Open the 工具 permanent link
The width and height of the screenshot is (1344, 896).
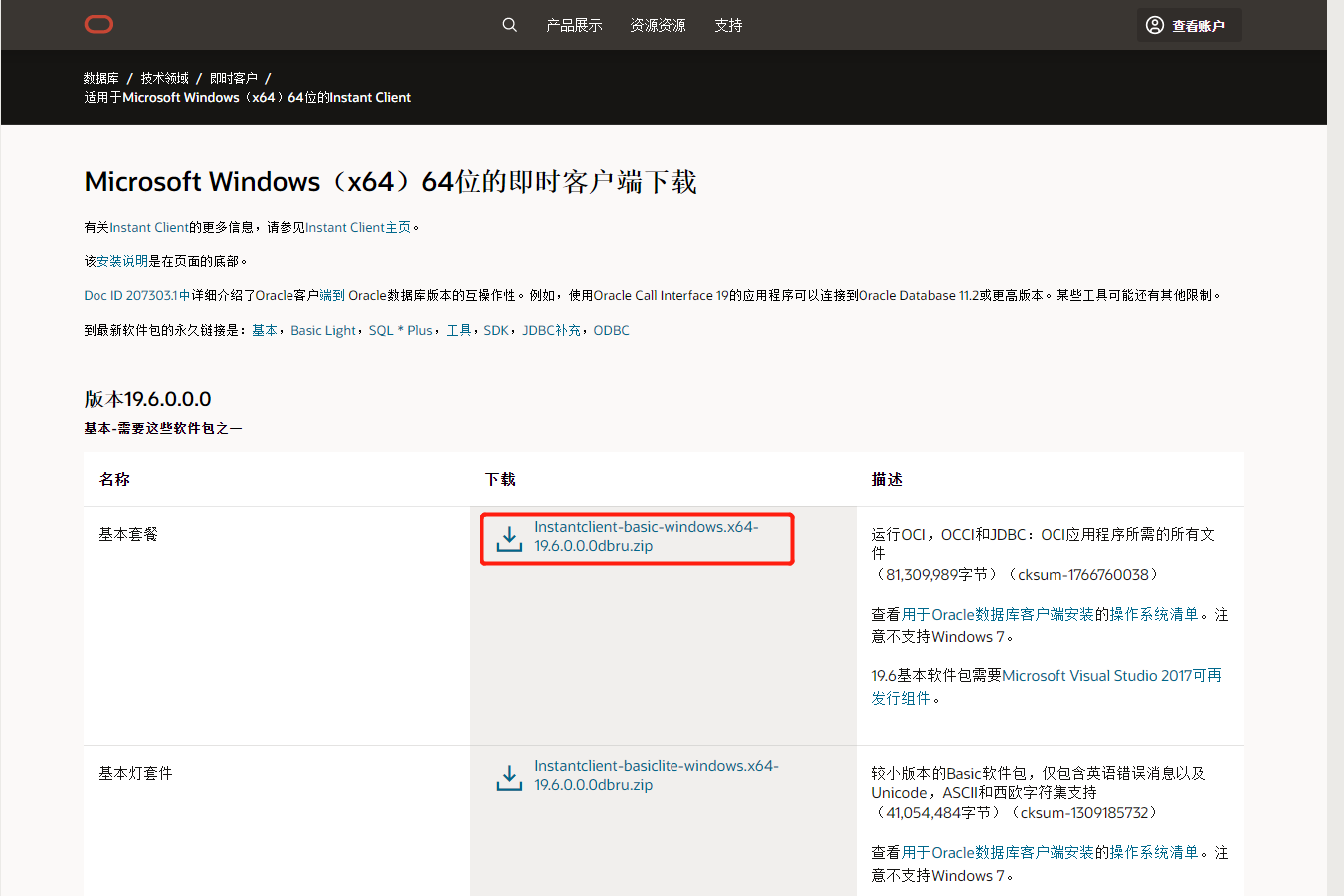click(459, 330)
